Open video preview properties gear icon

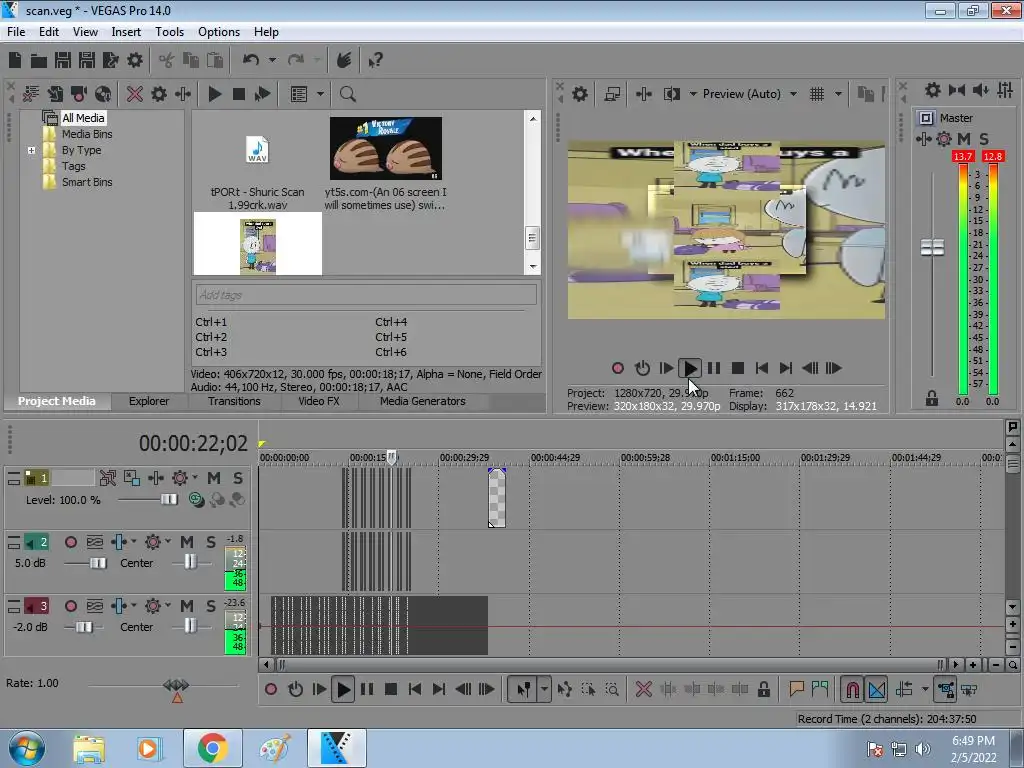(x=580, y=94)
